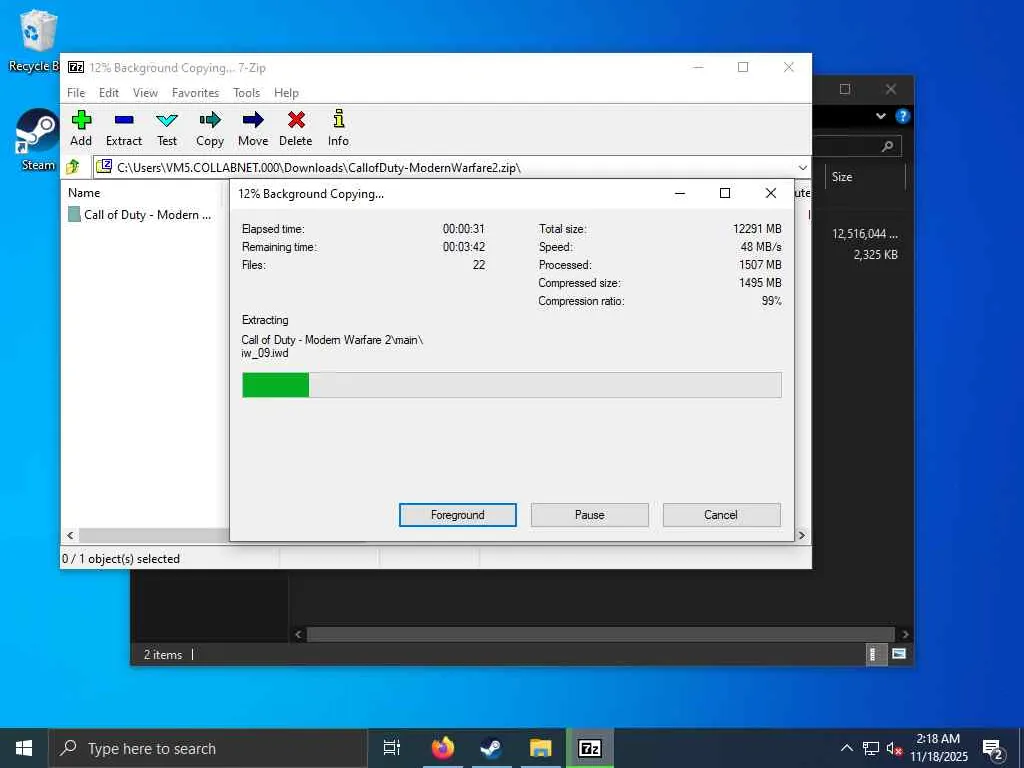Expand the 7-Zip address bar dropdown

coord(803,167)
